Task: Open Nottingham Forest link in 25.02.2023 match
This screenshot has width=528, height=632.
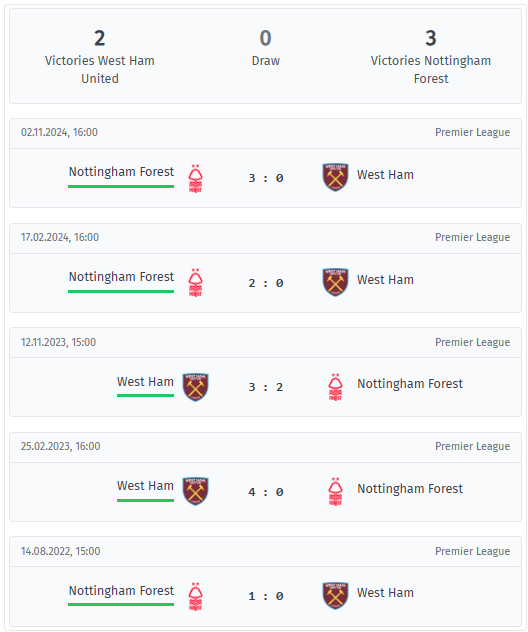Action: pos(410,489)
